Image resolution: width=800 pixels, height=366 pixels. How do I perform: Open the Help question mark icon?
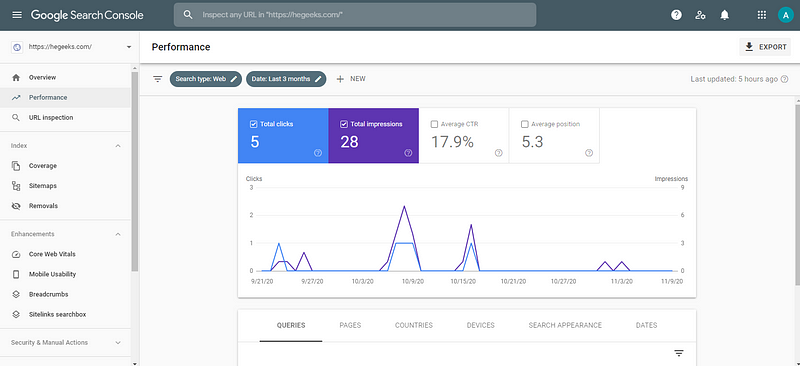click(x=676, y=15)
